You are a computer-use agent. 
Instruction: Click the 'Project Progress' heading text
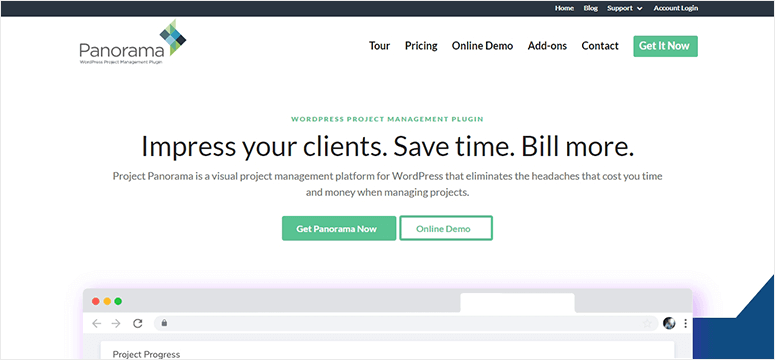click(146, 354)
